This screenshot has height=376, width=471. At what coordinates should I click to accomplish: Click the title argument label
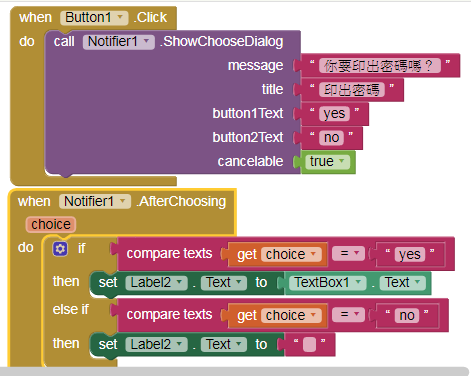[272, 89]
